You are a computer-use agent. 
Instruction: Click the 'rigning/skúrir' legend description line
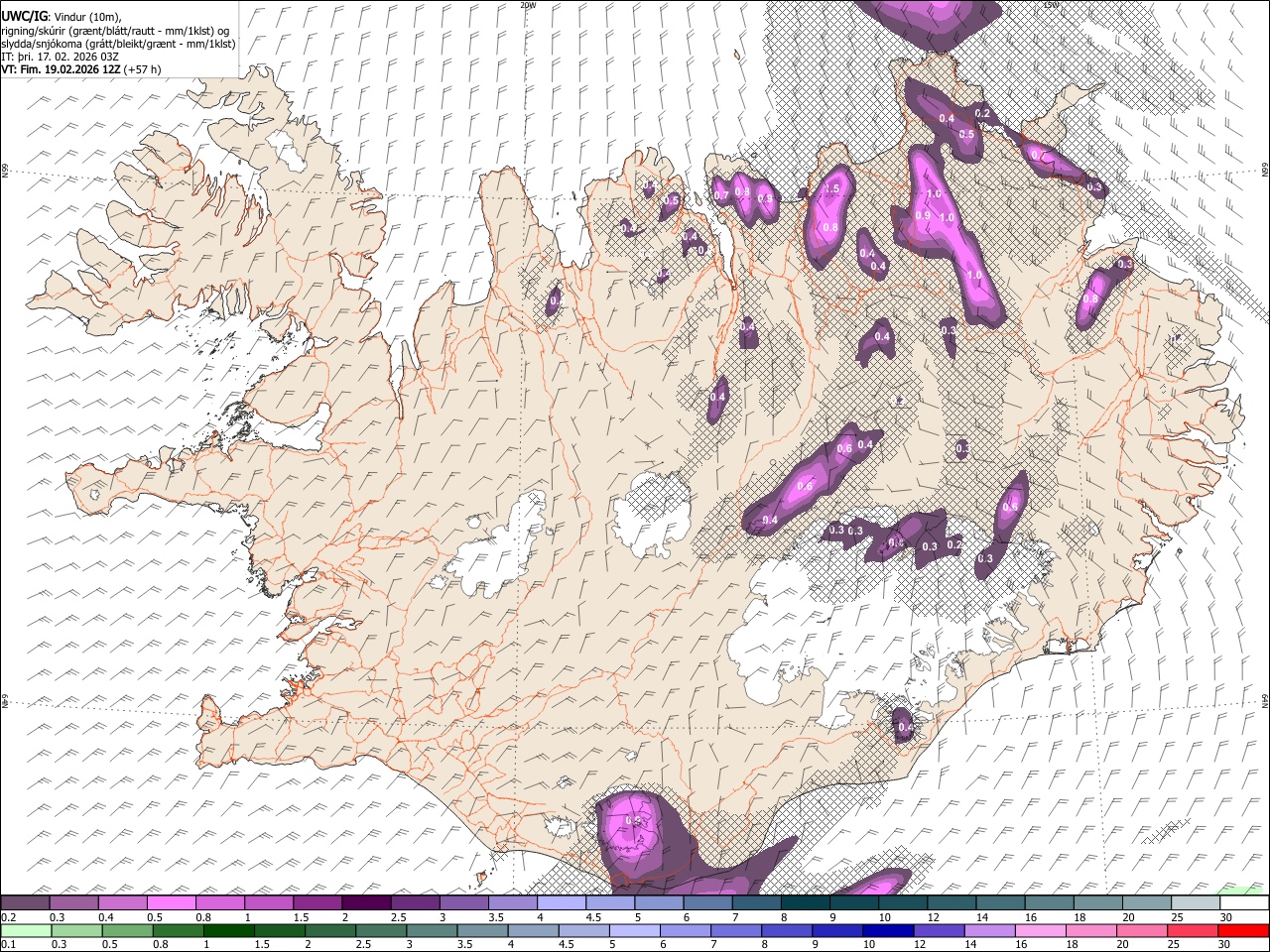click(x=114, y=30)
